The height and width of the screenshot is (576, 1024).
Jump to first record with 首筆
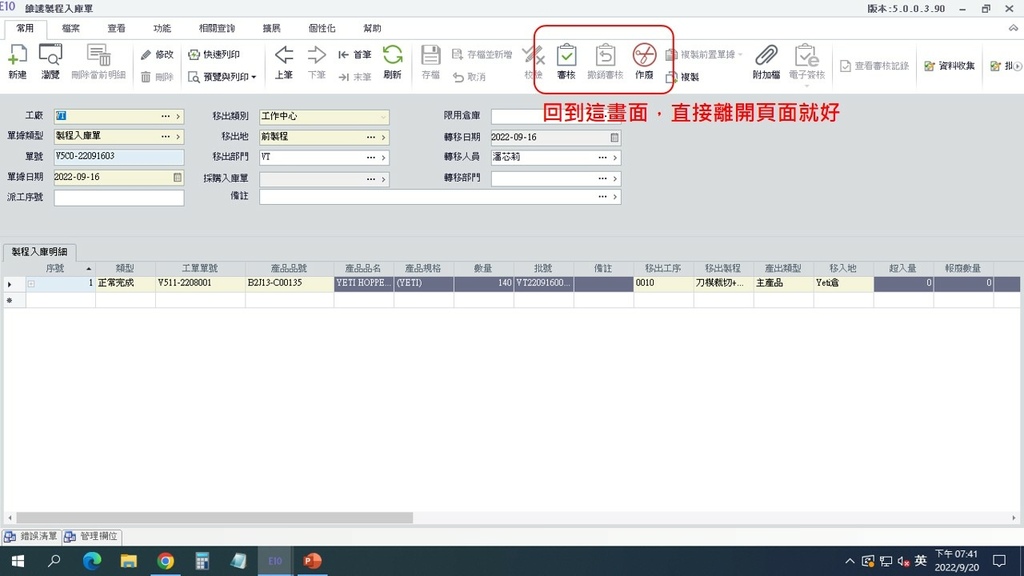click(x=355, y=55)
